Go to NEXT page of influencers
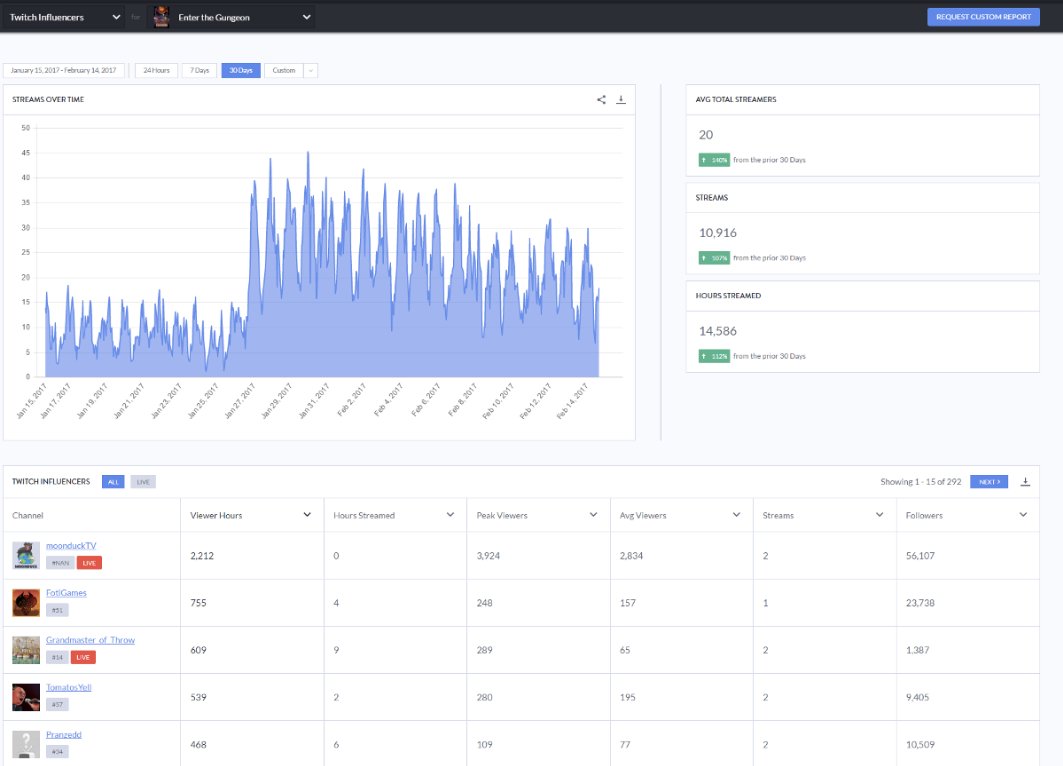This screenshot has width=1063, height=766. tap(989, 482)
